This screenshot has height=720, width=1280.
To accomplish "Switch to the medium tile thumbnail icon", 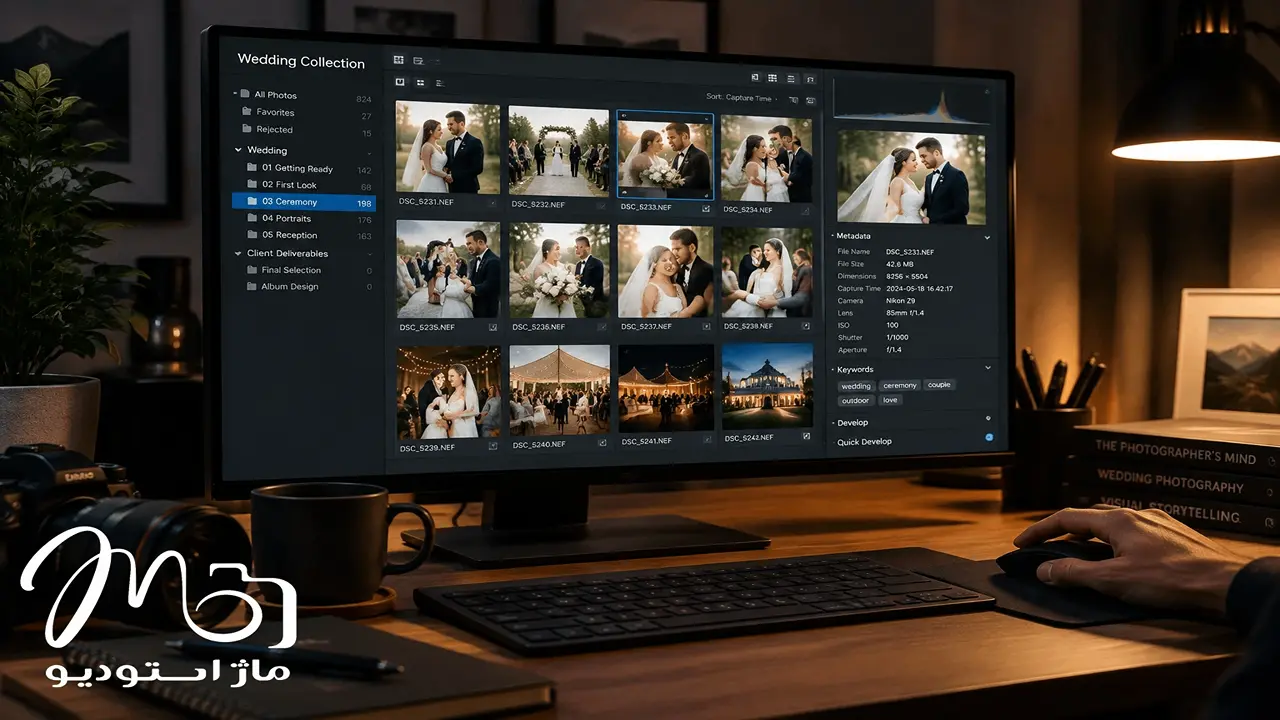I will click(420, 83).
